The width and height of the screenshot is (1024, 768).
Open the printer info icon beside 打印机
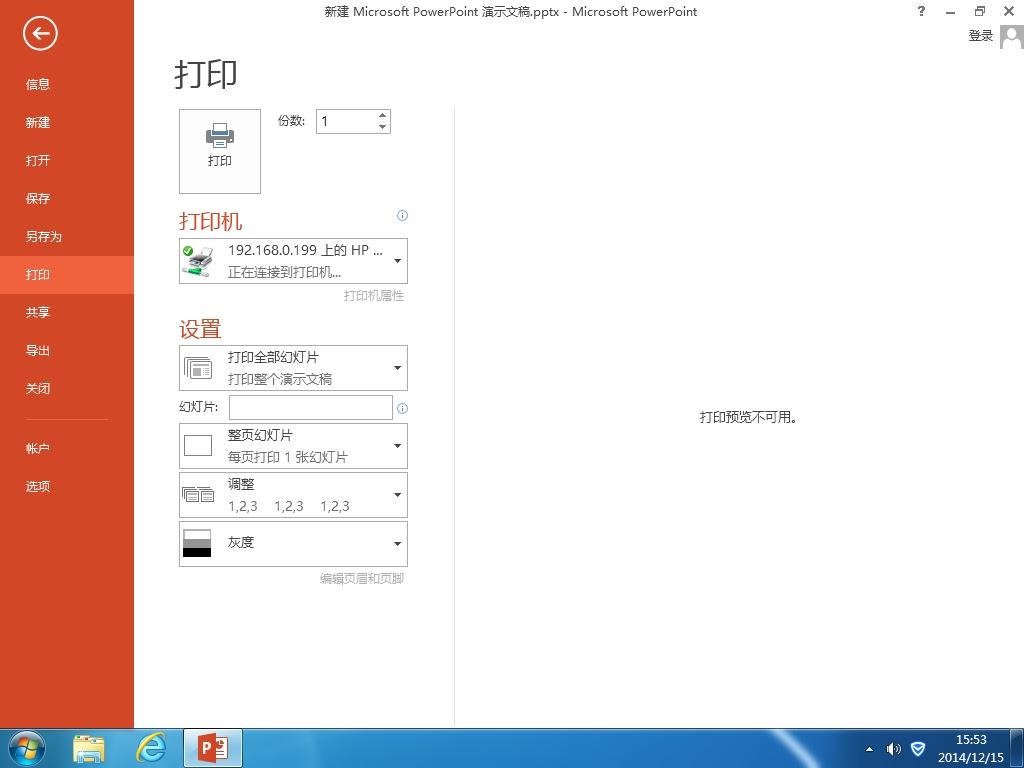coord(402,216)
